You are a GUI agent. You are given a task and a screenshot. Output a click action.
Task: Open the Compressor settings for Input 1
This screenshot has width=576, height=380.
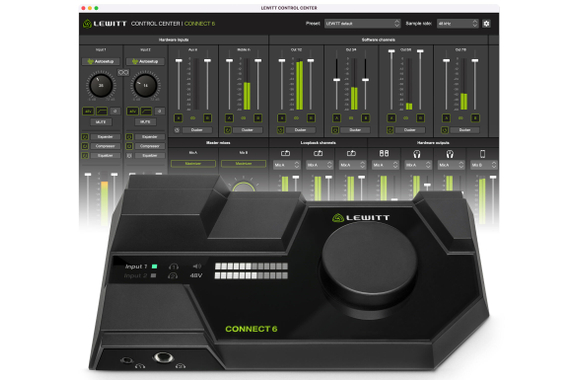click(x=105, y=146)
